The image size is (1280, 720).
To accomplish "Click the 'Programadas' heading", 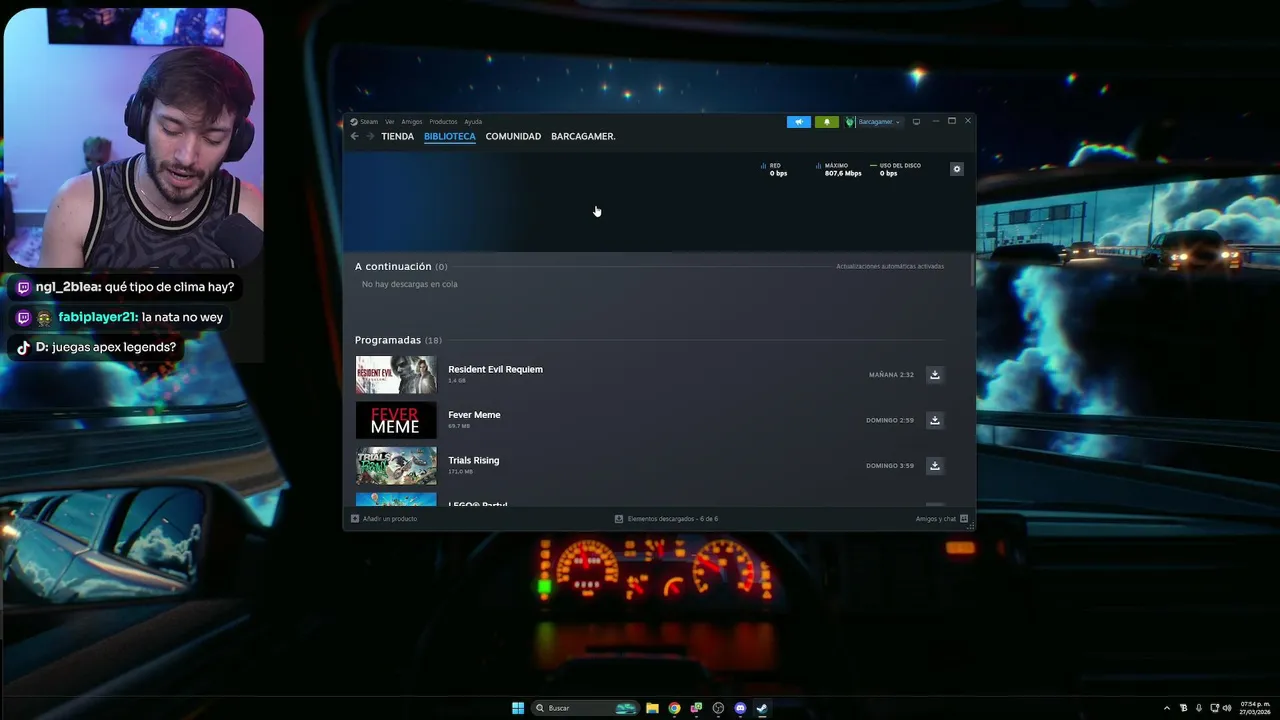I will (388, 340).
